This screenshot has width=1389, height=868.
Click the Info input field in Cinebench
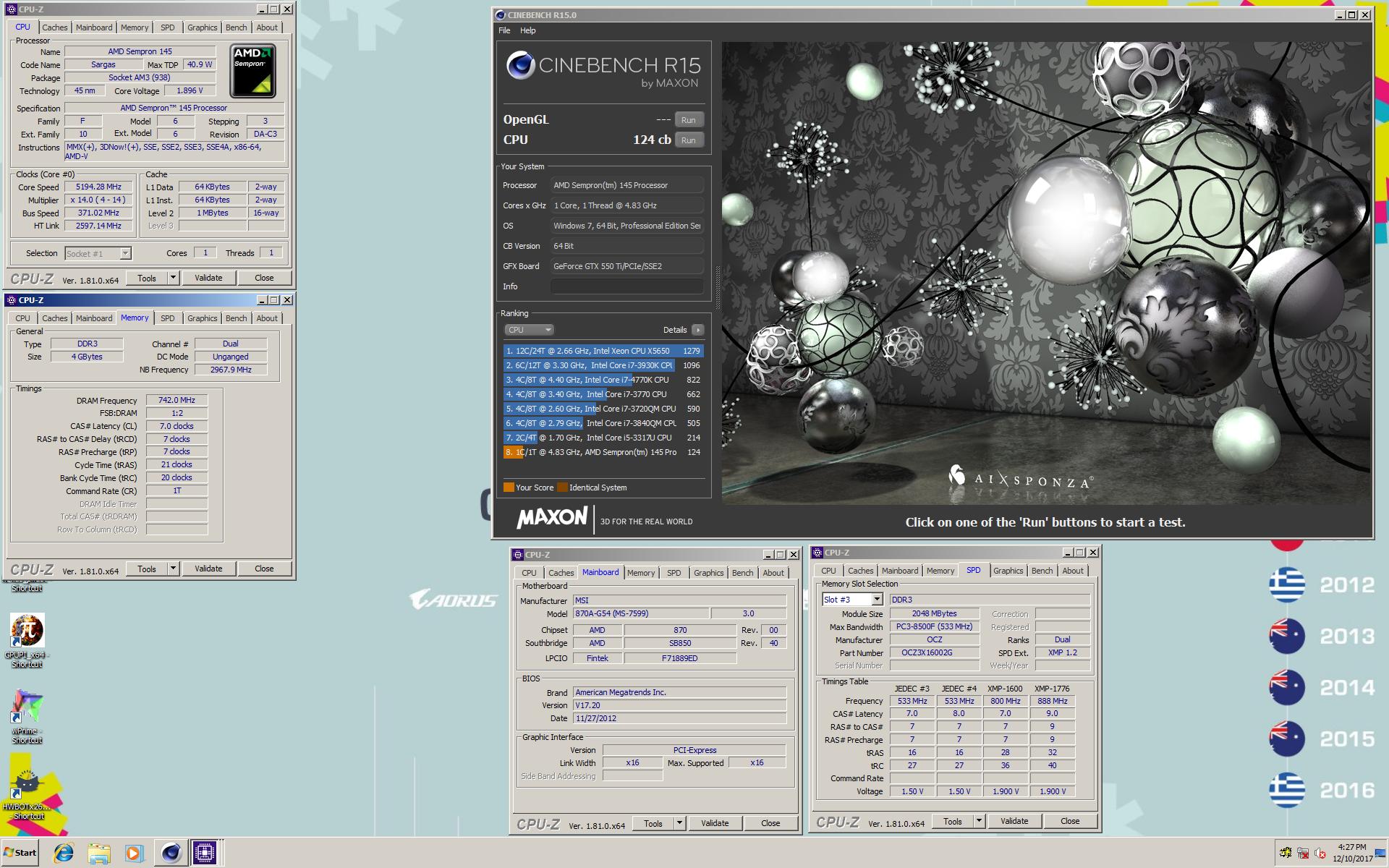(626, 286)
